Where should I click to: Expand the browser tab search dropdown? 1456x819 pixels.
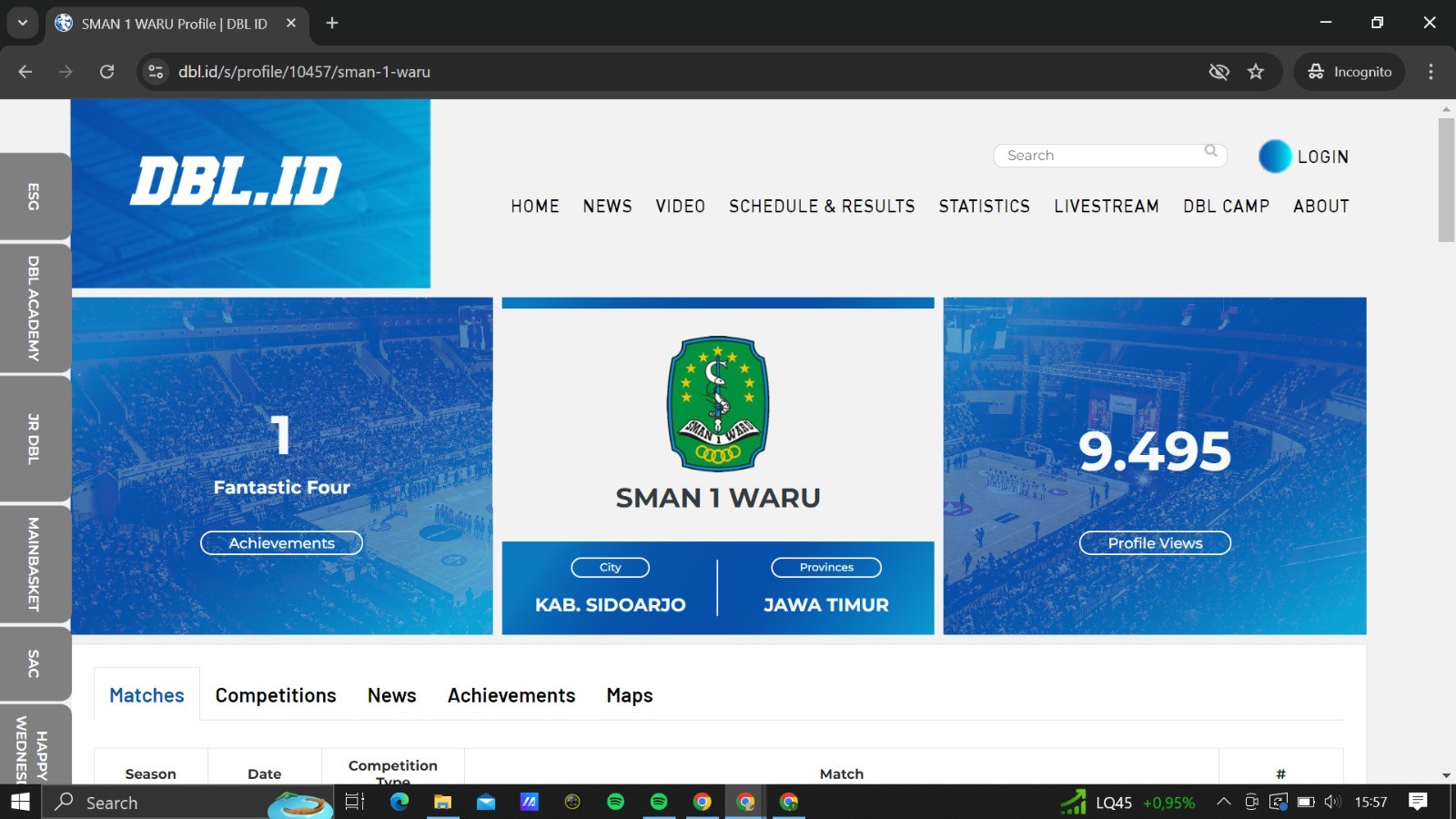23,23
